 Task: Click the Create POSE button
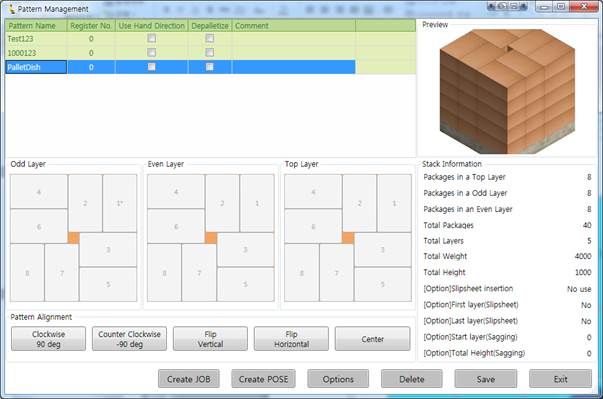click(x=263, y=379)
